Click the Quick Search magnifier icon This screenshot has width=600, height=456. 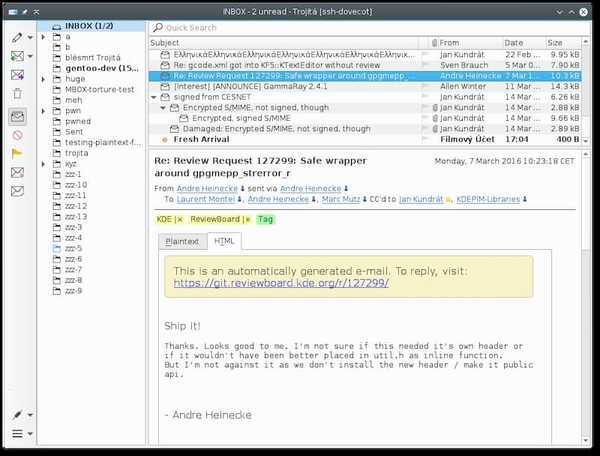click(x=158, y=28)
